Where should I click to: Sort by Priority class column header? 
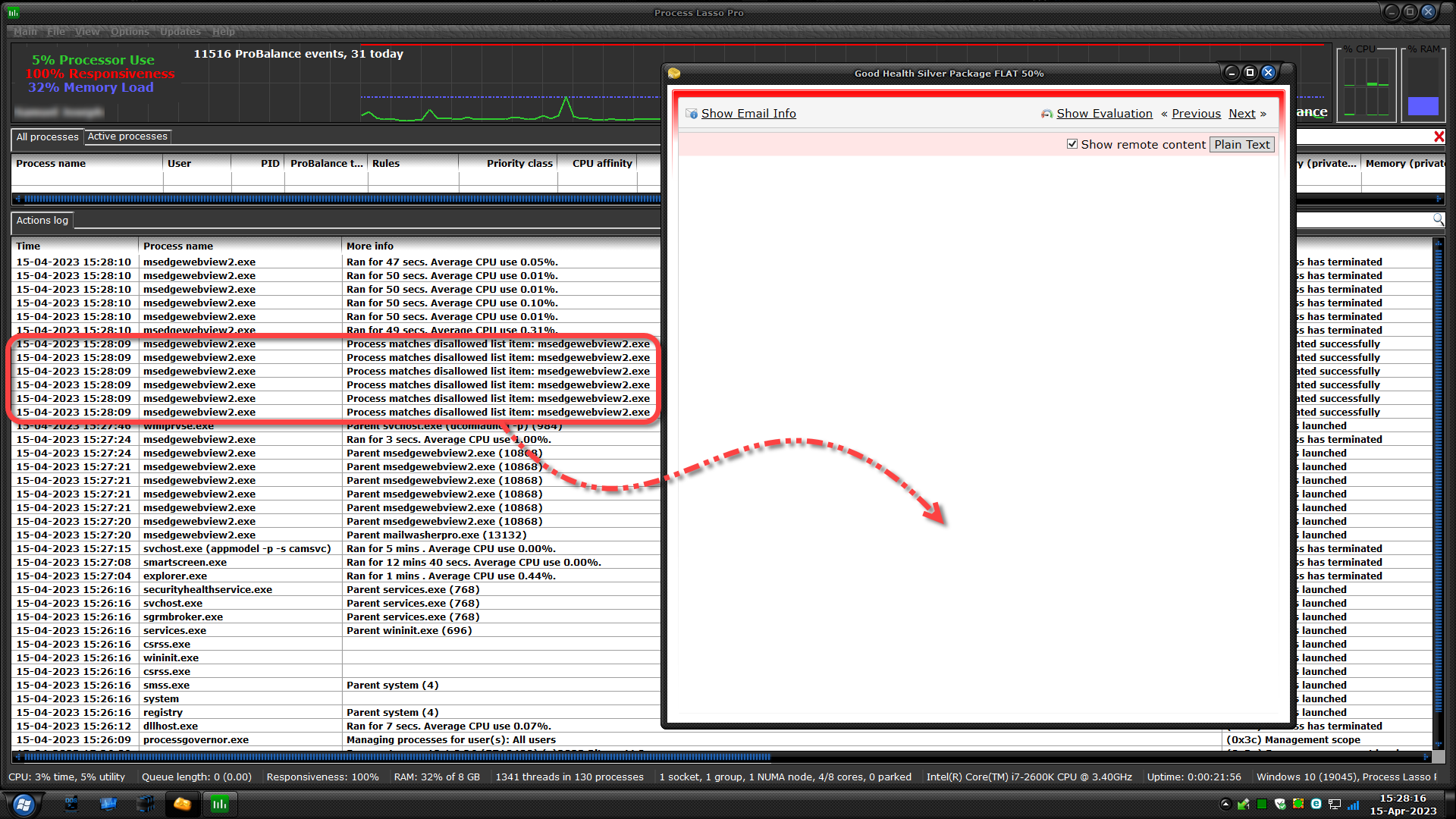click(508, 163)
